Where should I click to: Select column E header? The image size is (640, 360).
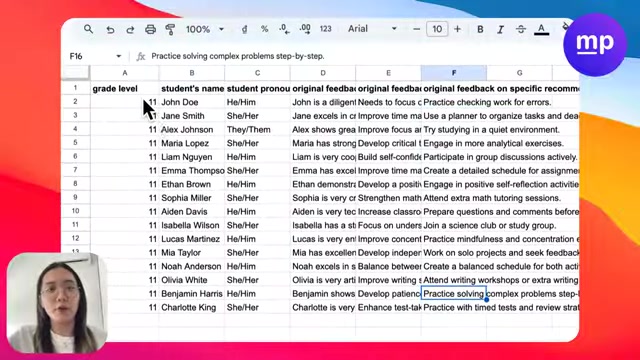[x=388, y=73]
